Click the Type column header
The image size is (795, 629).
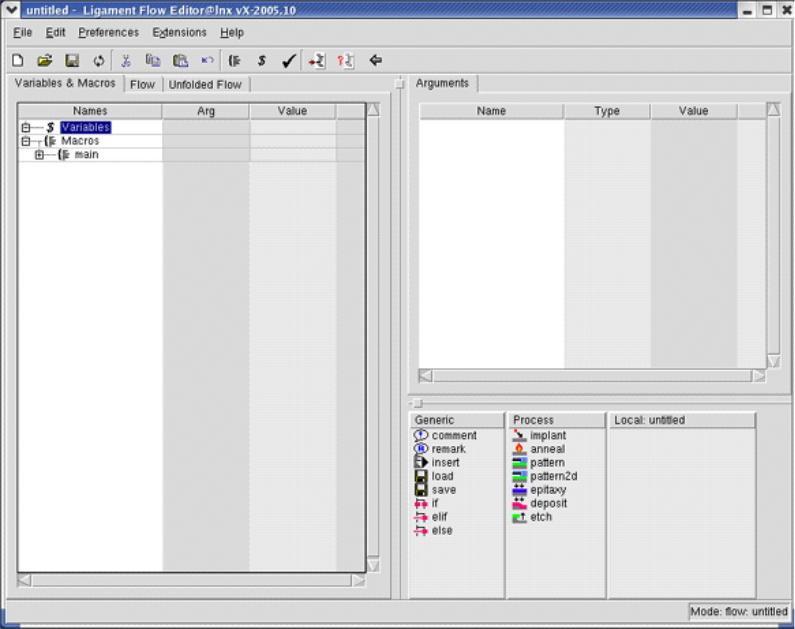607,111
